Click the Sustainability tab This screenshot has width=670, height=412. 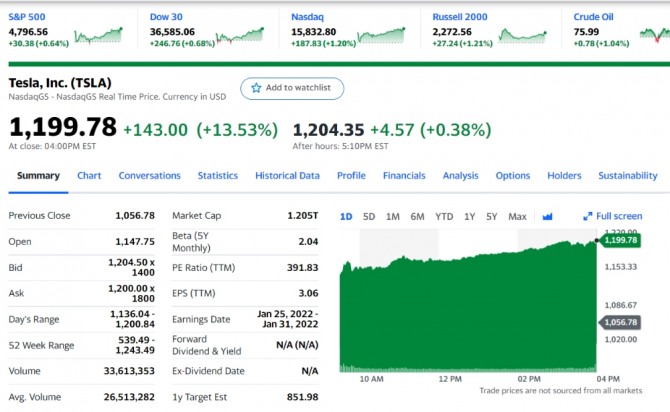627,176
